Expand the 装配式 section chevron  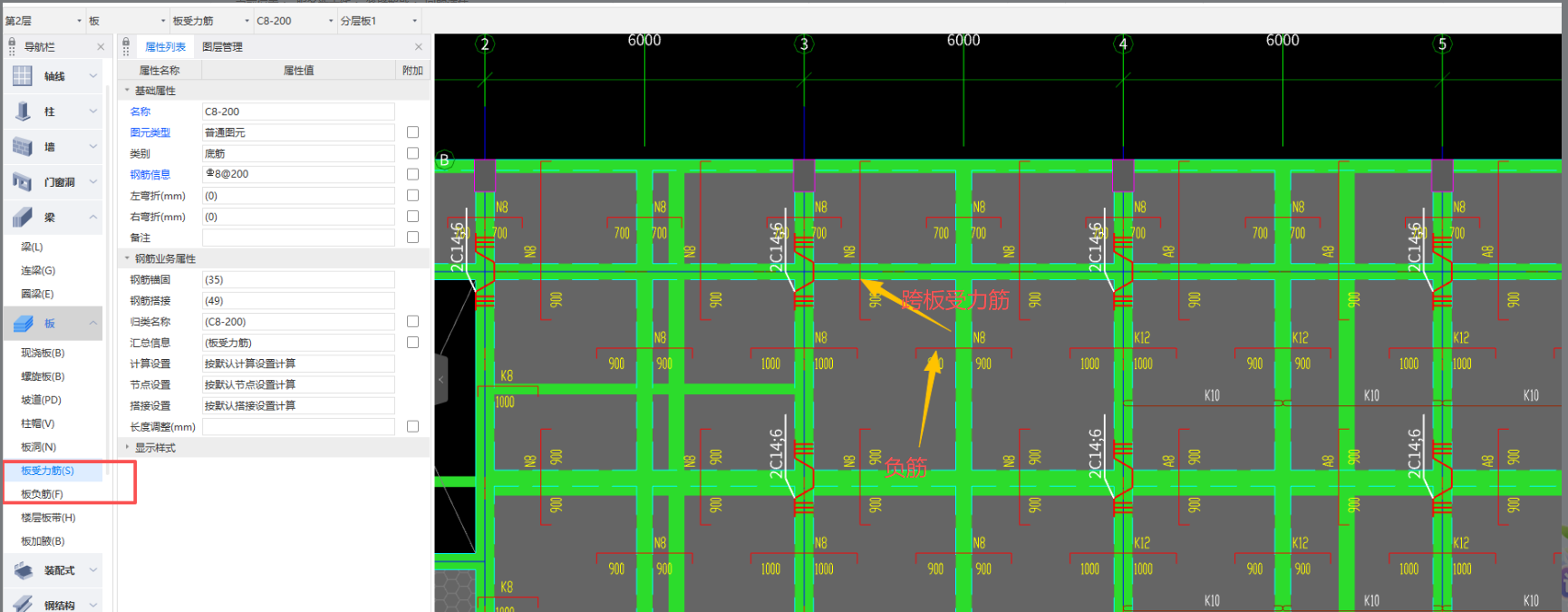(x=93, y=570)
